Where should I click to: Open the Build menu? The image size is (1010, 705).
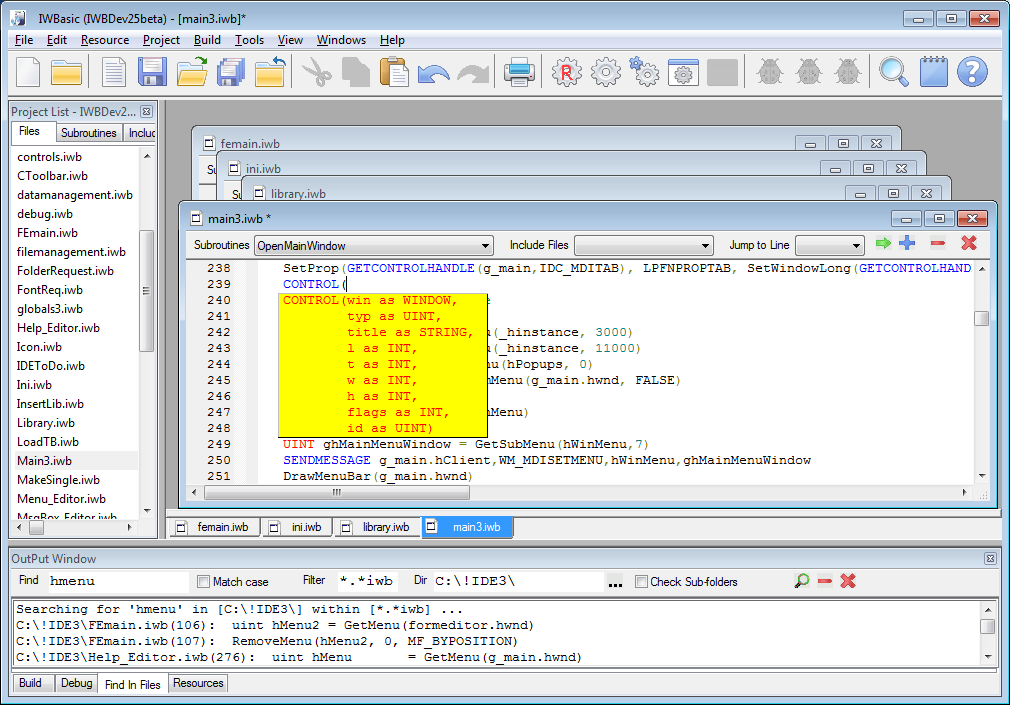click(x=207, y=40)
